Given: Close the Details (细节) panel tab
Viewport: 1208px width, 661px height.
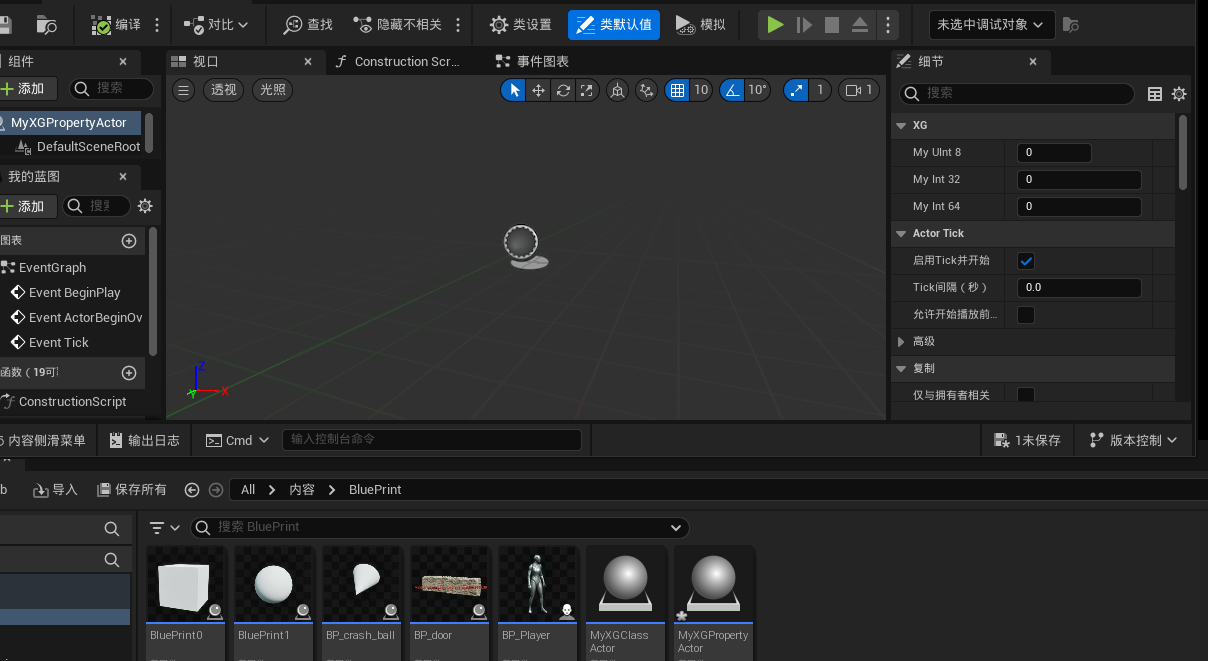Looking at the screenshot, I should 1033,62.
